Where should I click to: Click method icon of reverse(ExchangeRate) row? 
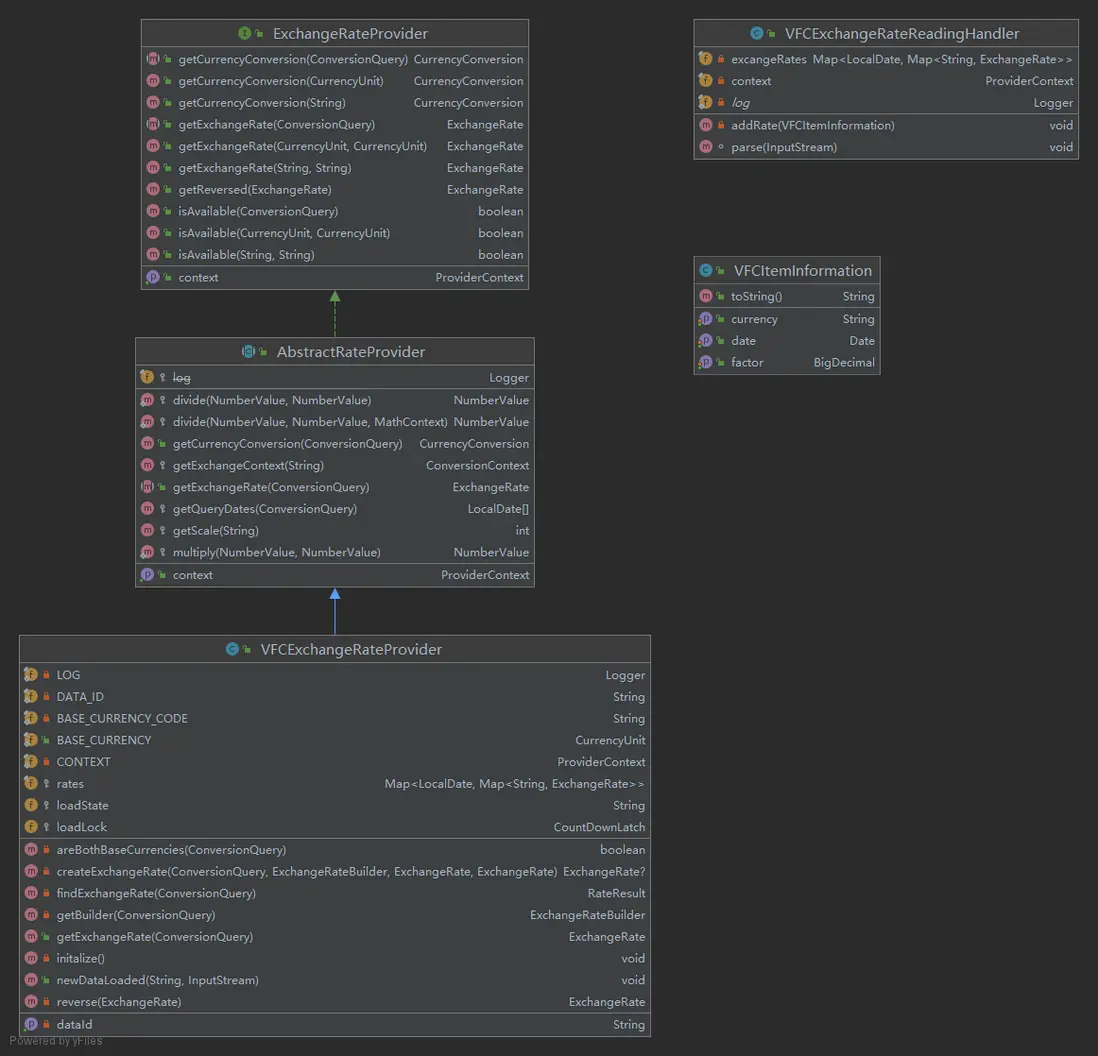[31, 1001]
